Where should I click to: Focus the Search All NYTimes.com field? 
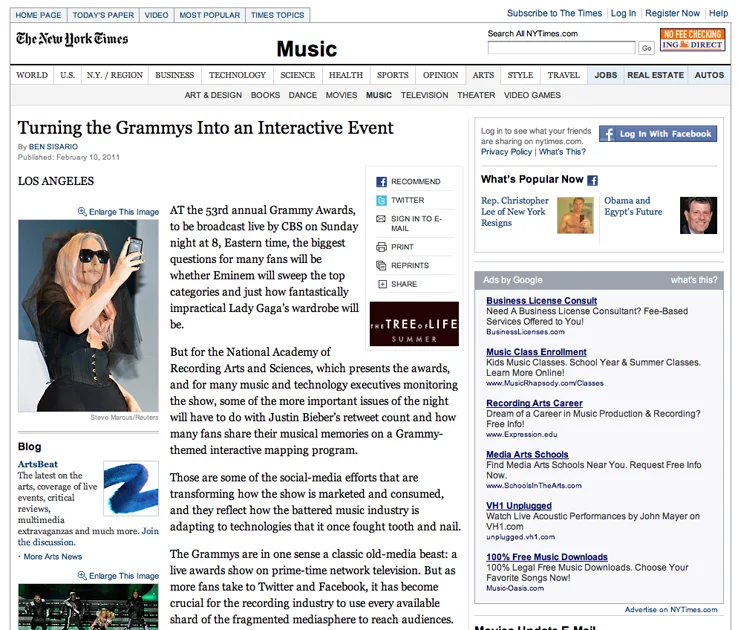coord(562,48)
